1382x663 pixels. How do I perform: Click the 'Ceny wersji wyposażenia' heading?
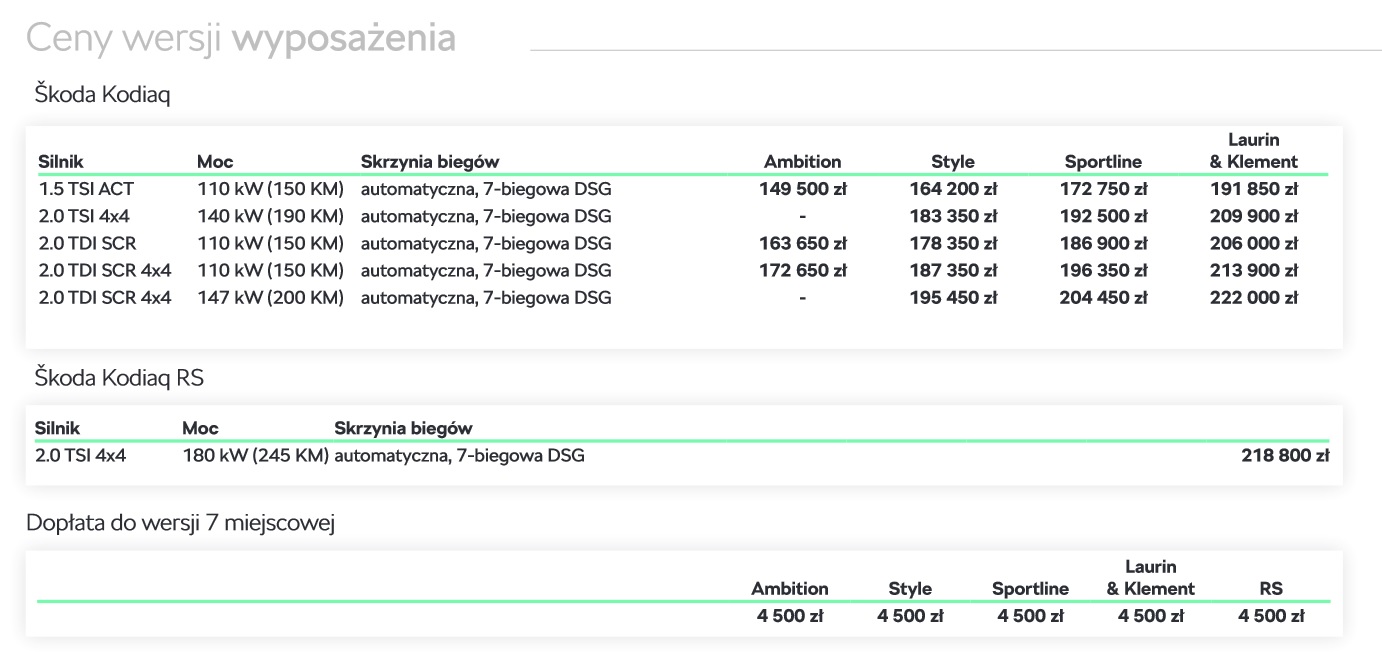[241, 38]
